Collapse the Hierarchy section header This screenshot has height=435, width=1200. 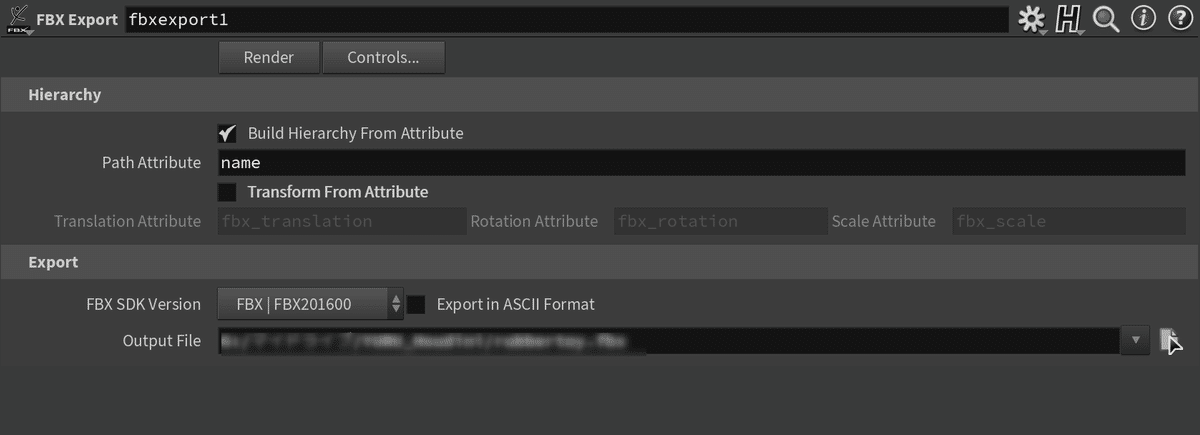click(x=600, y=95)
